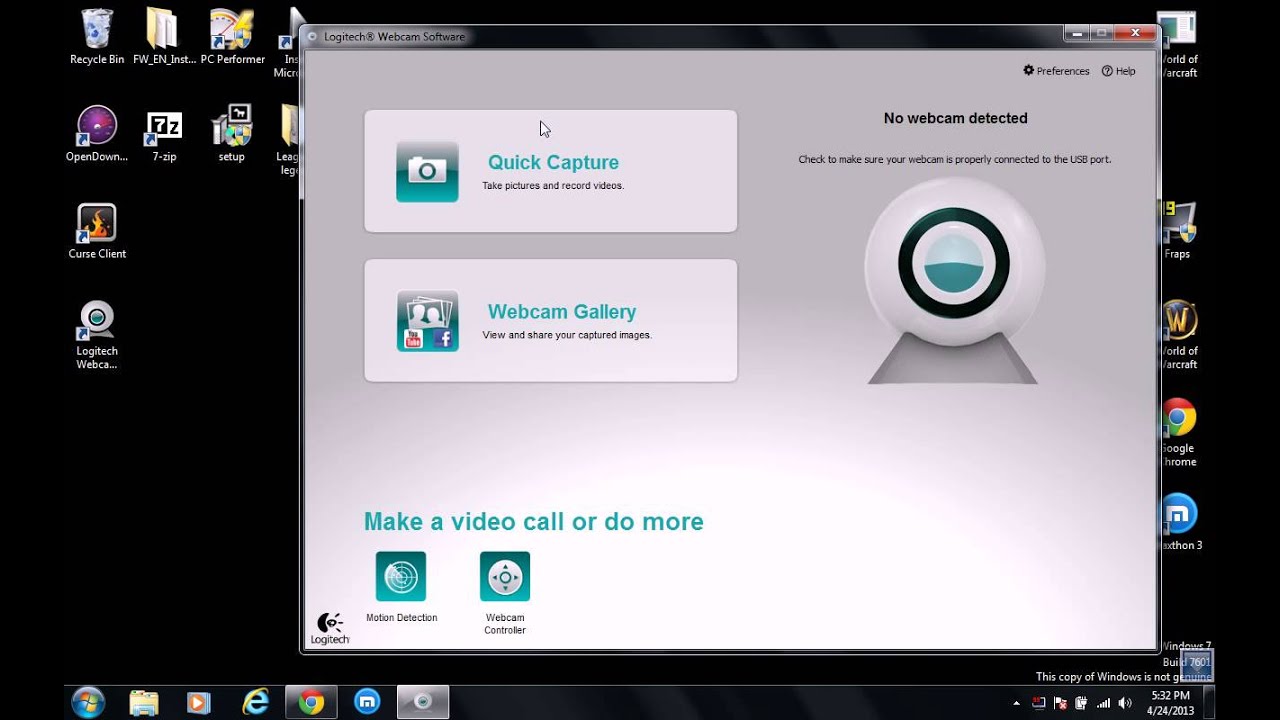Viewport: 1280px width, 720px height.
Task: Click the Logitech logo in window corner
Action: (x=329, y=628)
